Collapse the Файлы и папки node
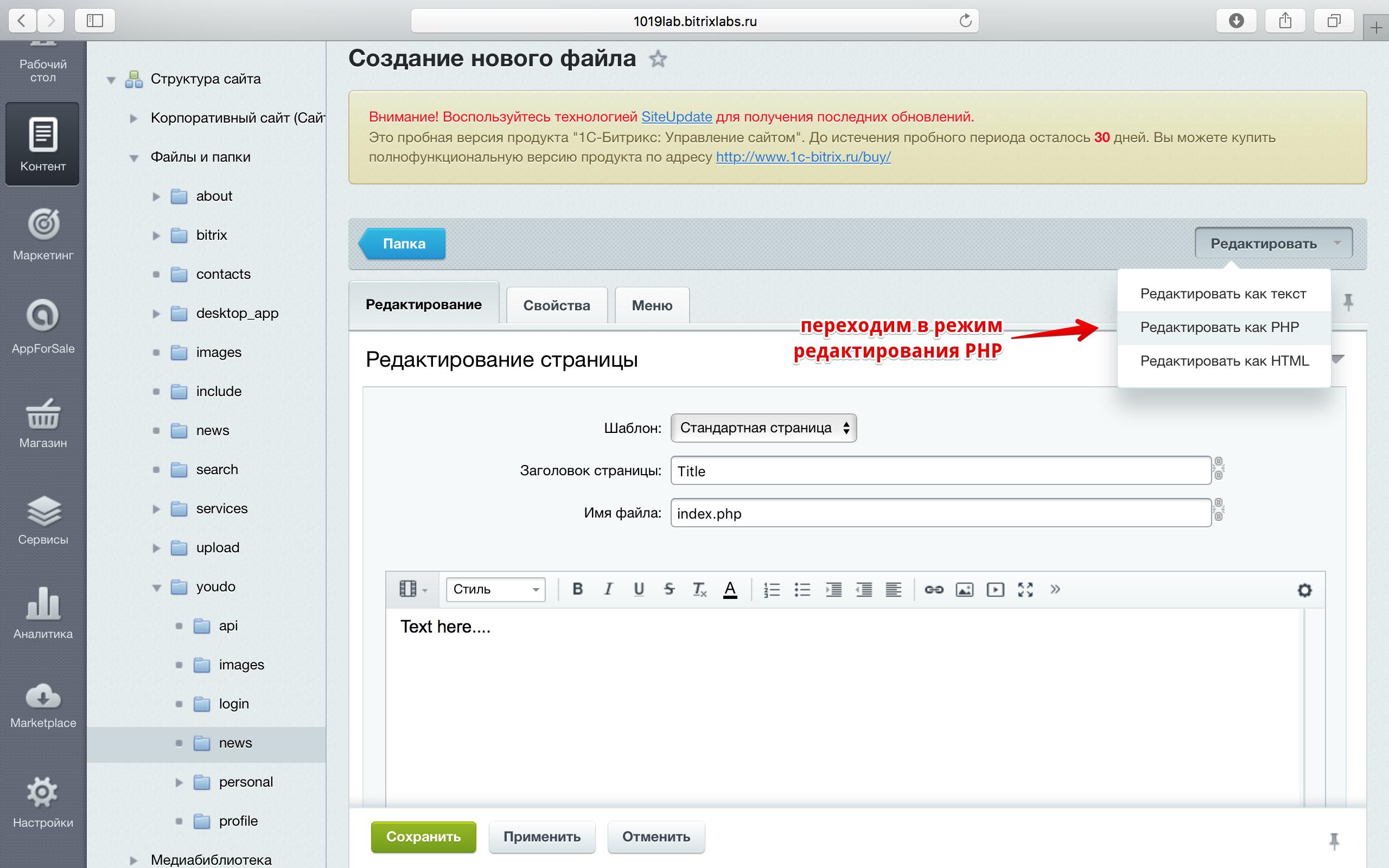Image resolution: width=1389 pixels, height=868 pixels. (133, 158)
